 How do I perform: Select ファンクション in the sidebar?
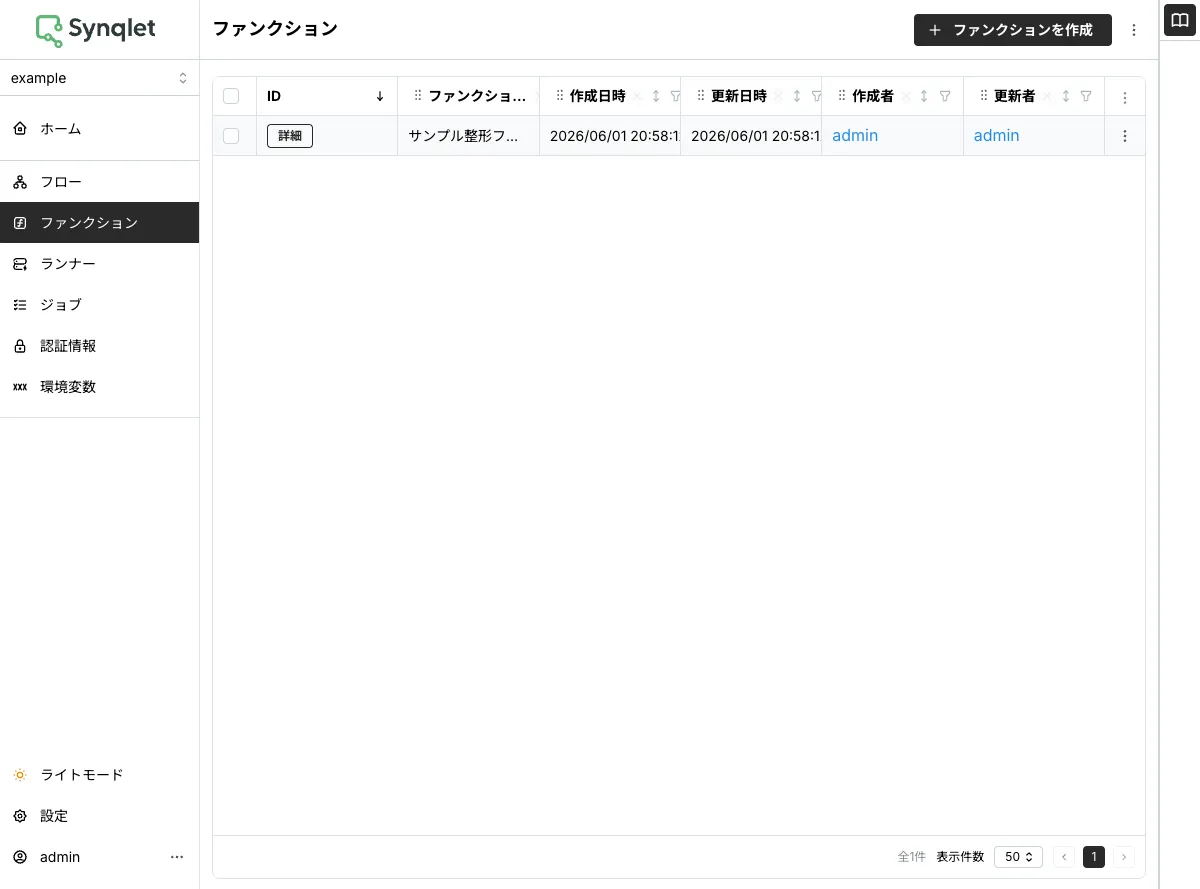pyautogui.click(x=99, y=223)
